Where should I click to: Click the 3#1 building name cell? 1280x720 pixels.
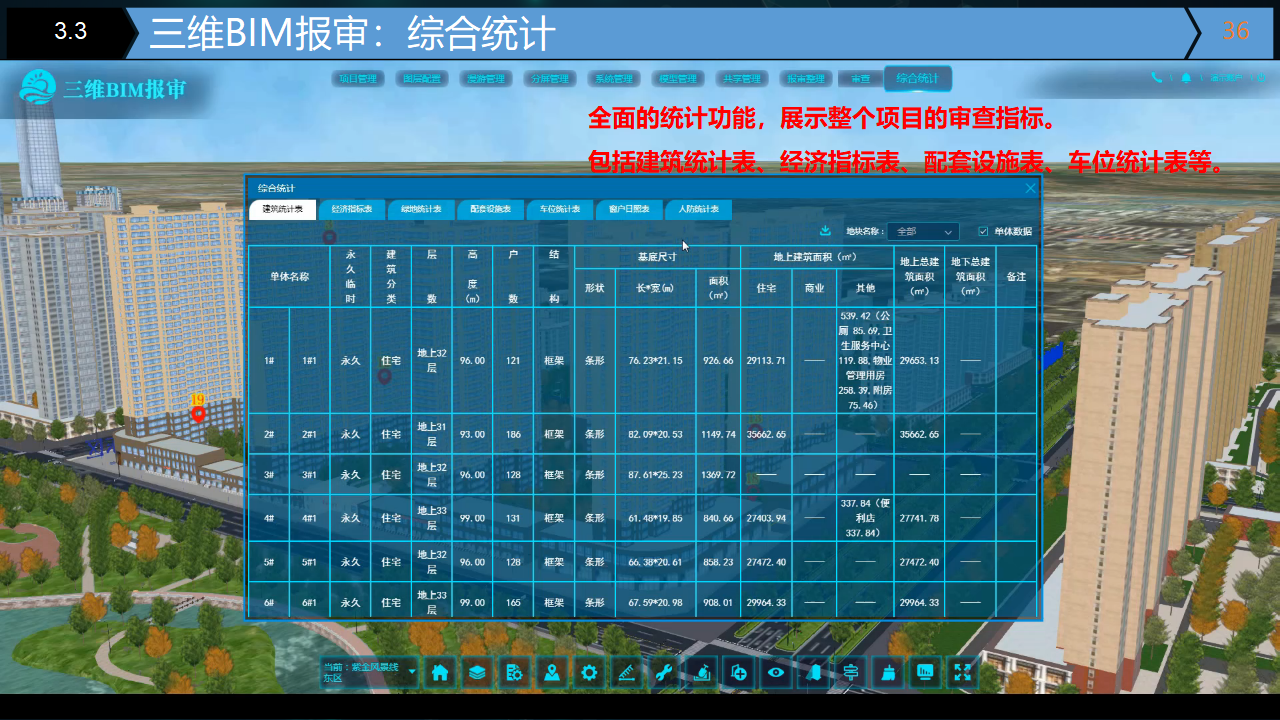(x=309, y=475)
